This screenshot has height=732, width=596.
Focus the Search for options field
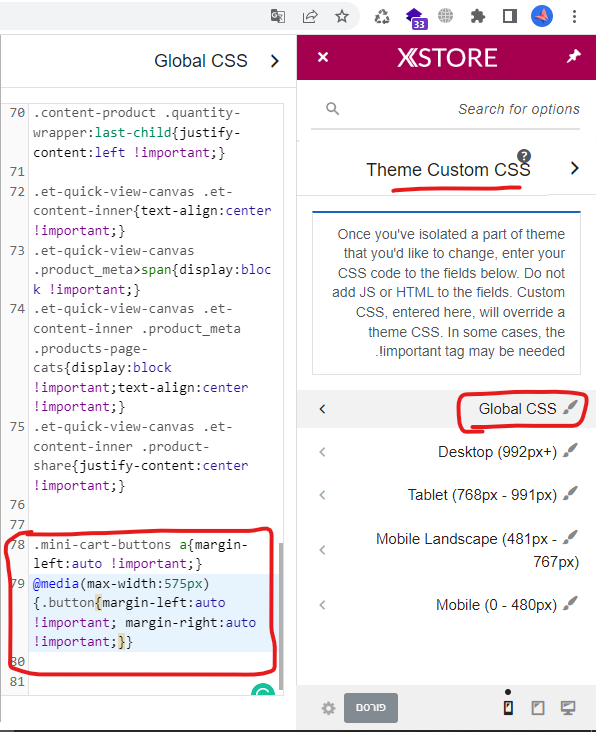coord(445,109)
